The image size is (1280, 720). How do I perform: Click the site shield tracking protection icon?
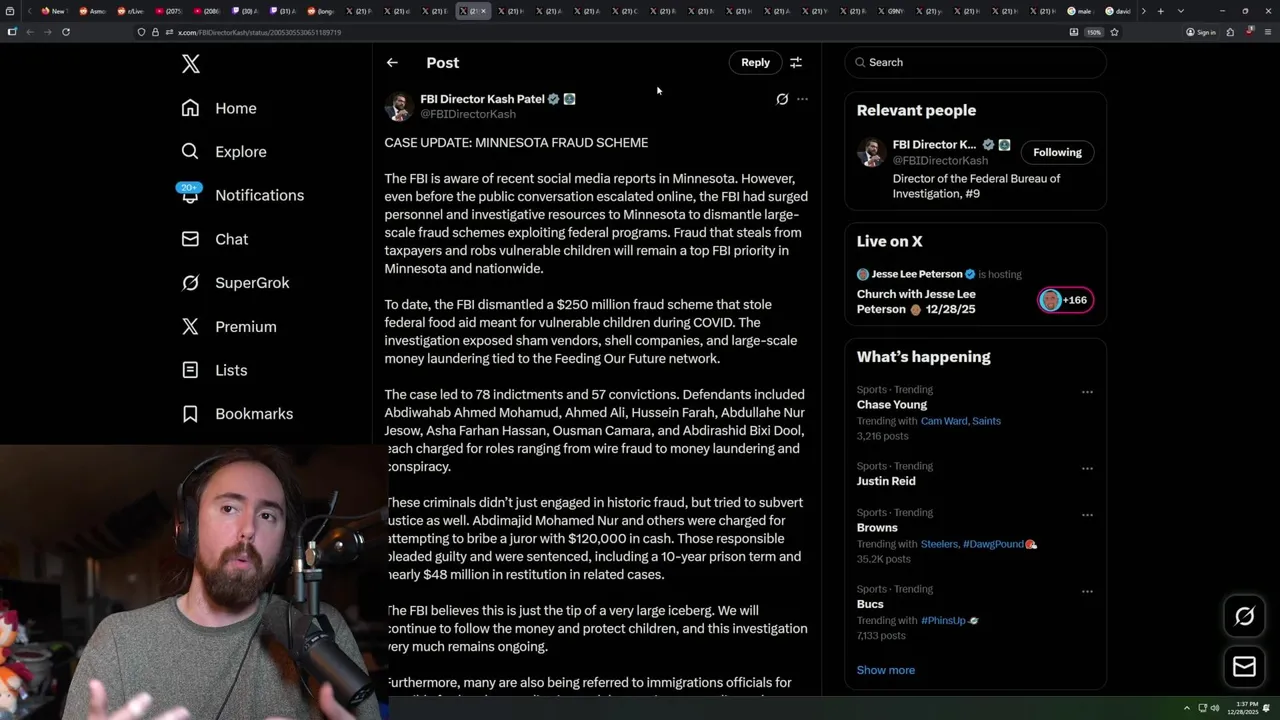point(141,32)
